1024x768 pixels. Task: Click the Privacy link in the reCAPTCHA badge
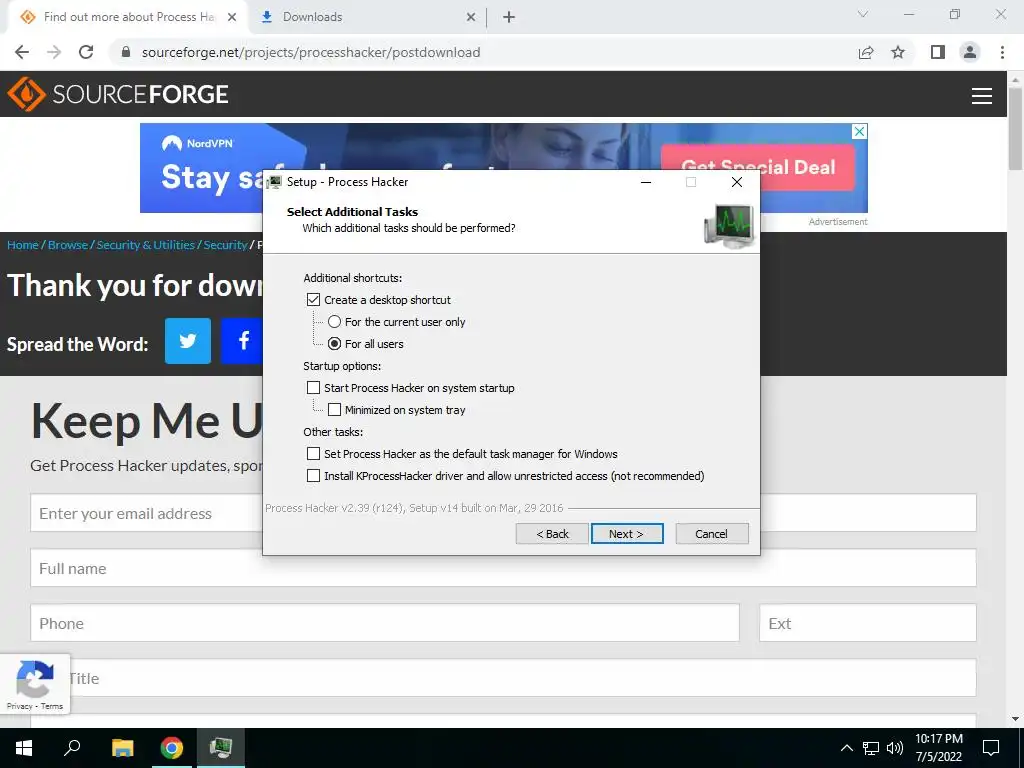pyautogui.click(x=19, y=706)
